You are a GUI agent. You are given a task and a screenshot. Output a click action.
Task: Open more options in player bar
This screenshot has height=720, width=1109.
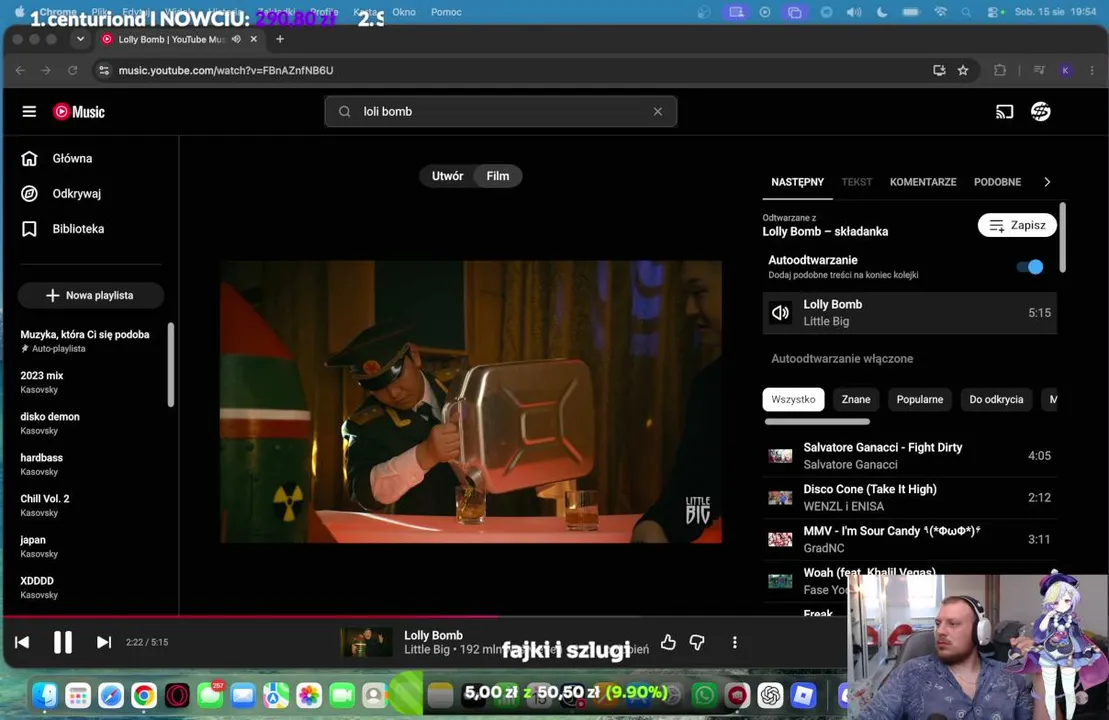(x=735, y=642)
